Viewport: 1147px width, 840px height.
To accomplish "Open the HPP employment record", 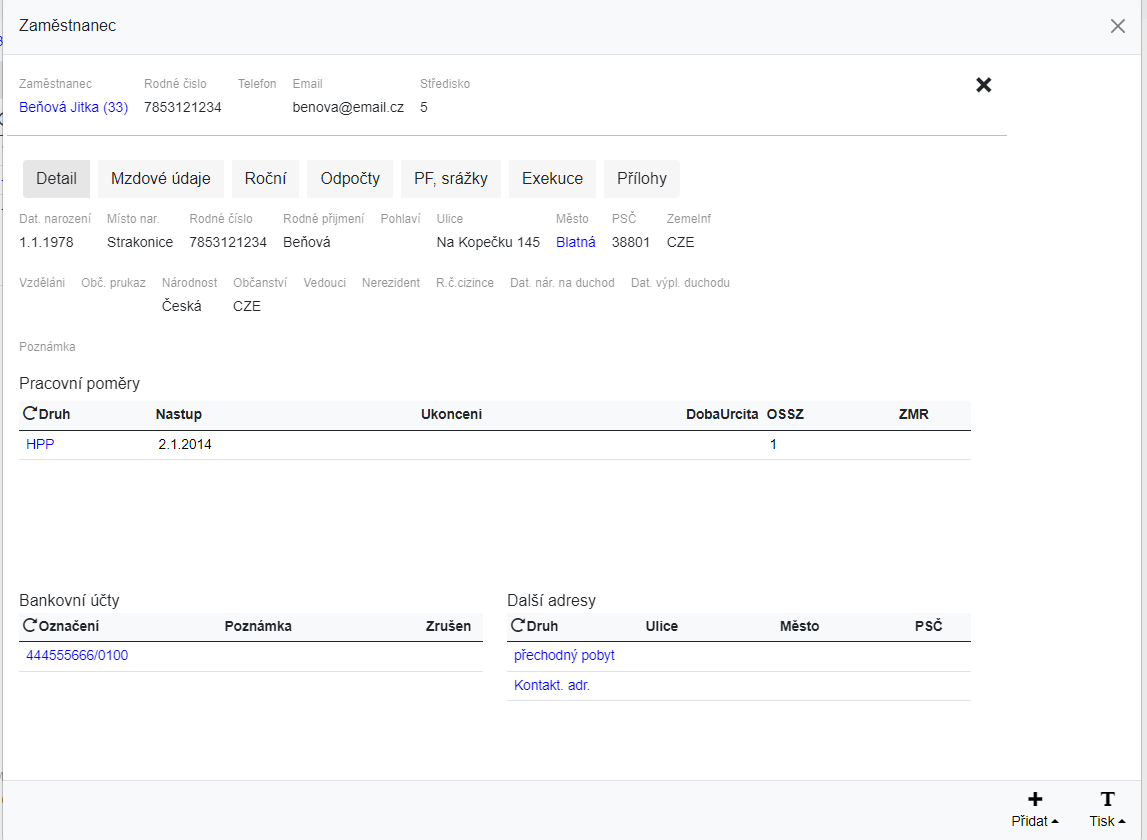I will pyautogui.click(x=40, y=444).
